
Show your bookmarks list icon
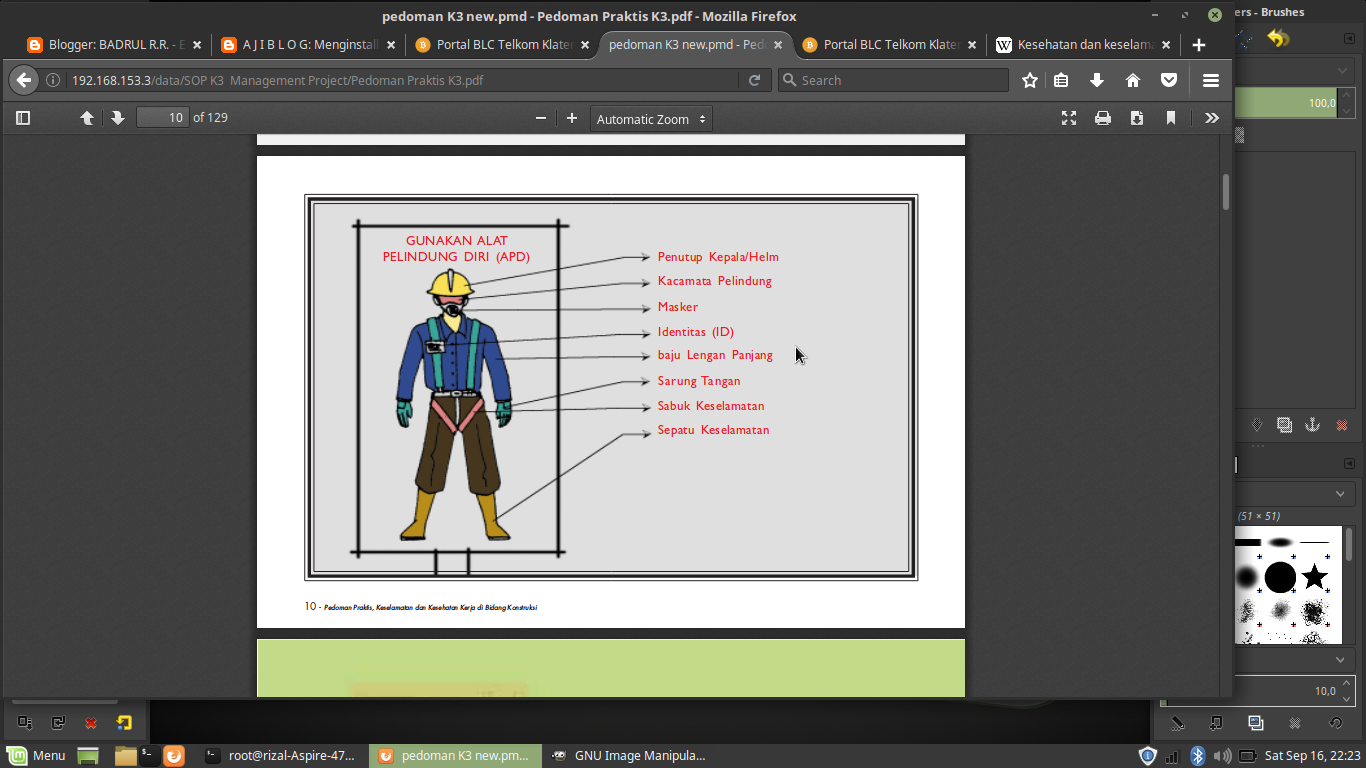click(1062, 80)
